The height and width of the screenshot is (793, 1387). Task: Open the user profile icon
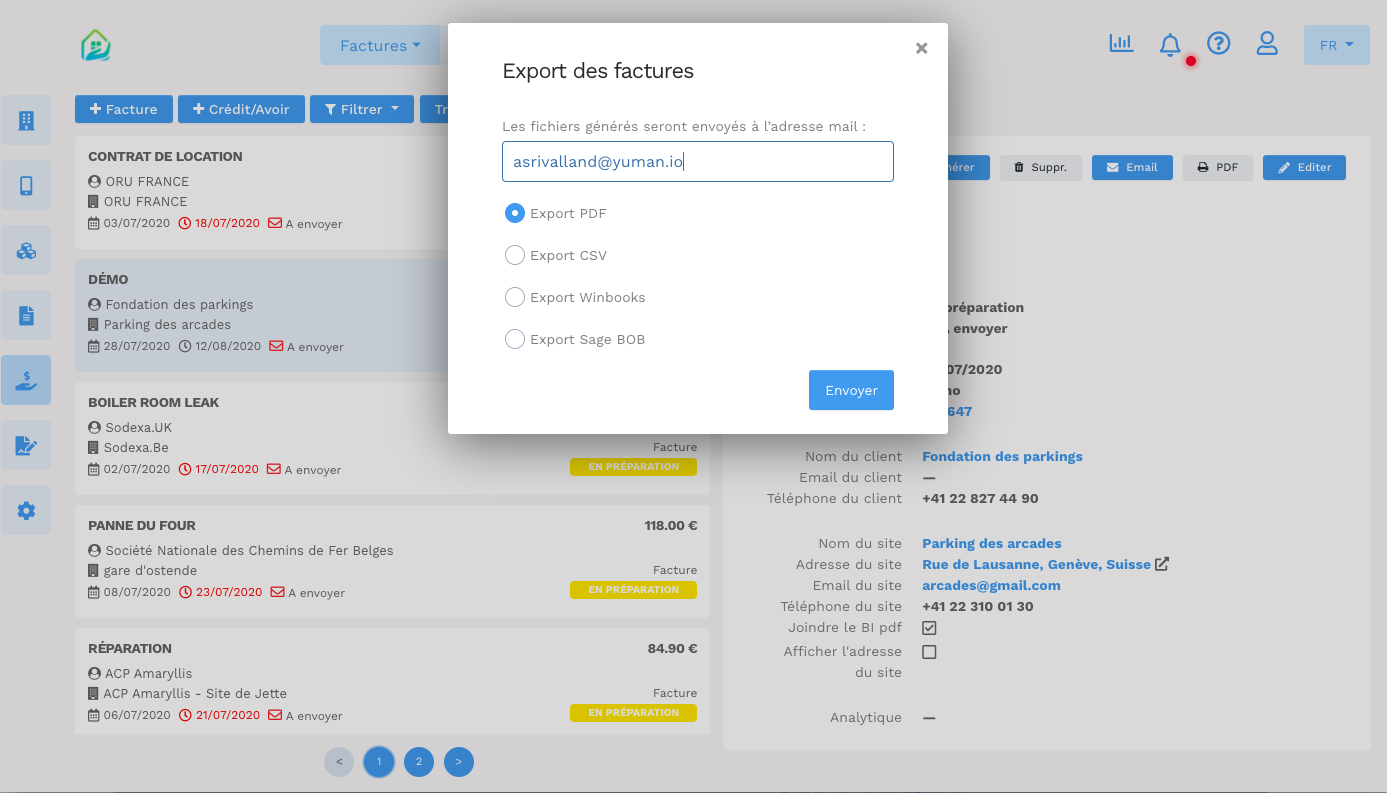pyautogui.click(x=1267, y=43)
